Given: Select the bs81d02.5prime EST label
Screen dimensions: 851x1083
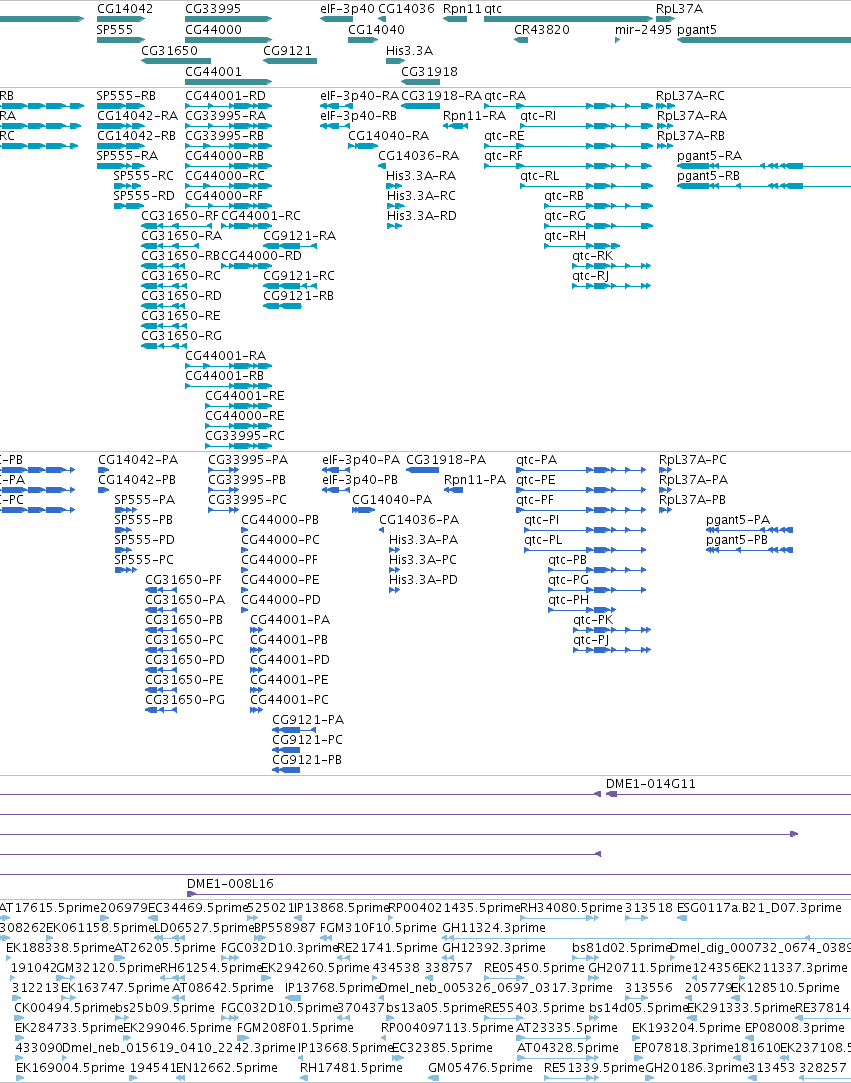Looking at the screenshot, I should 622,948.
